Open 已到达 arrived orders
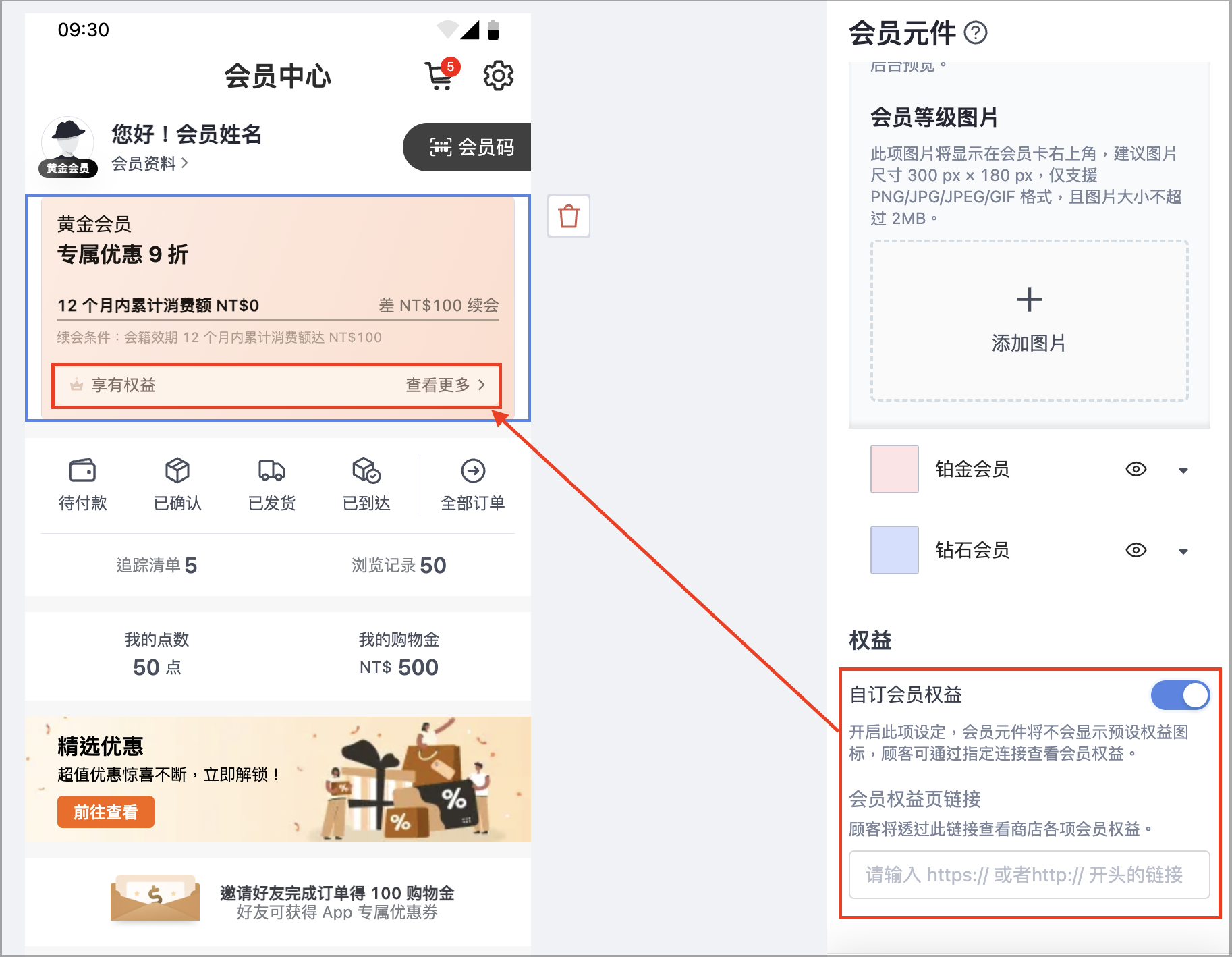The height and width of the screenshot is (957, 1232). [366, 484]
